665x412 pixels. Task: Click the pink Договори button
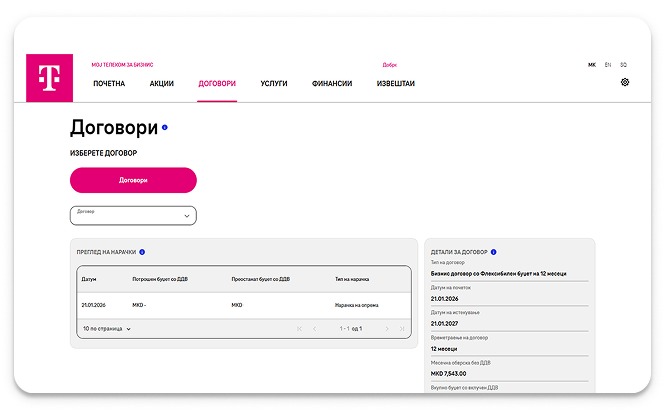click(133, 180)
